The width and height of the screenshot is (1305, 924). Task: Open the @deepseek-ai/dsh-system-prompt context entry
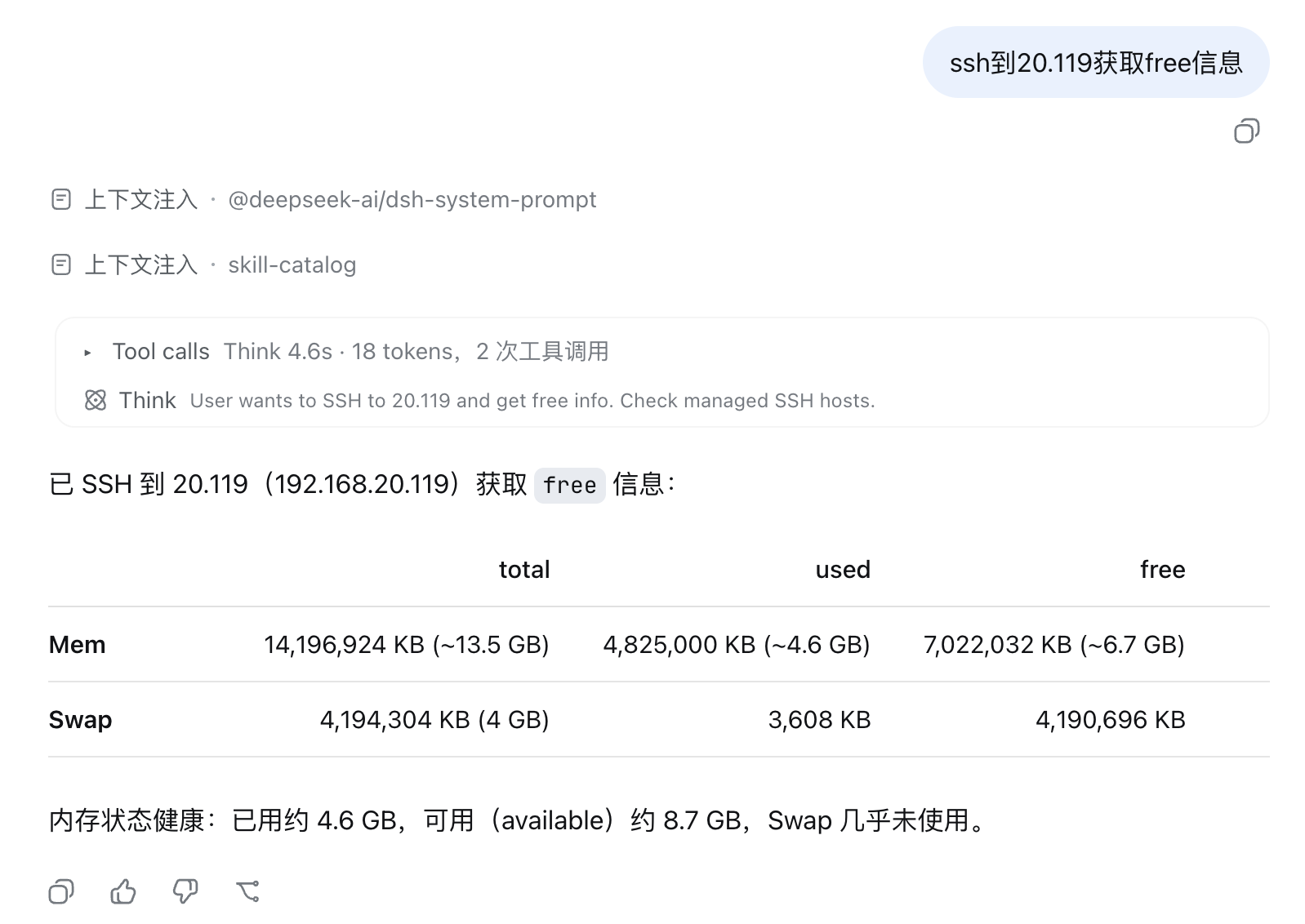point(412,199)
